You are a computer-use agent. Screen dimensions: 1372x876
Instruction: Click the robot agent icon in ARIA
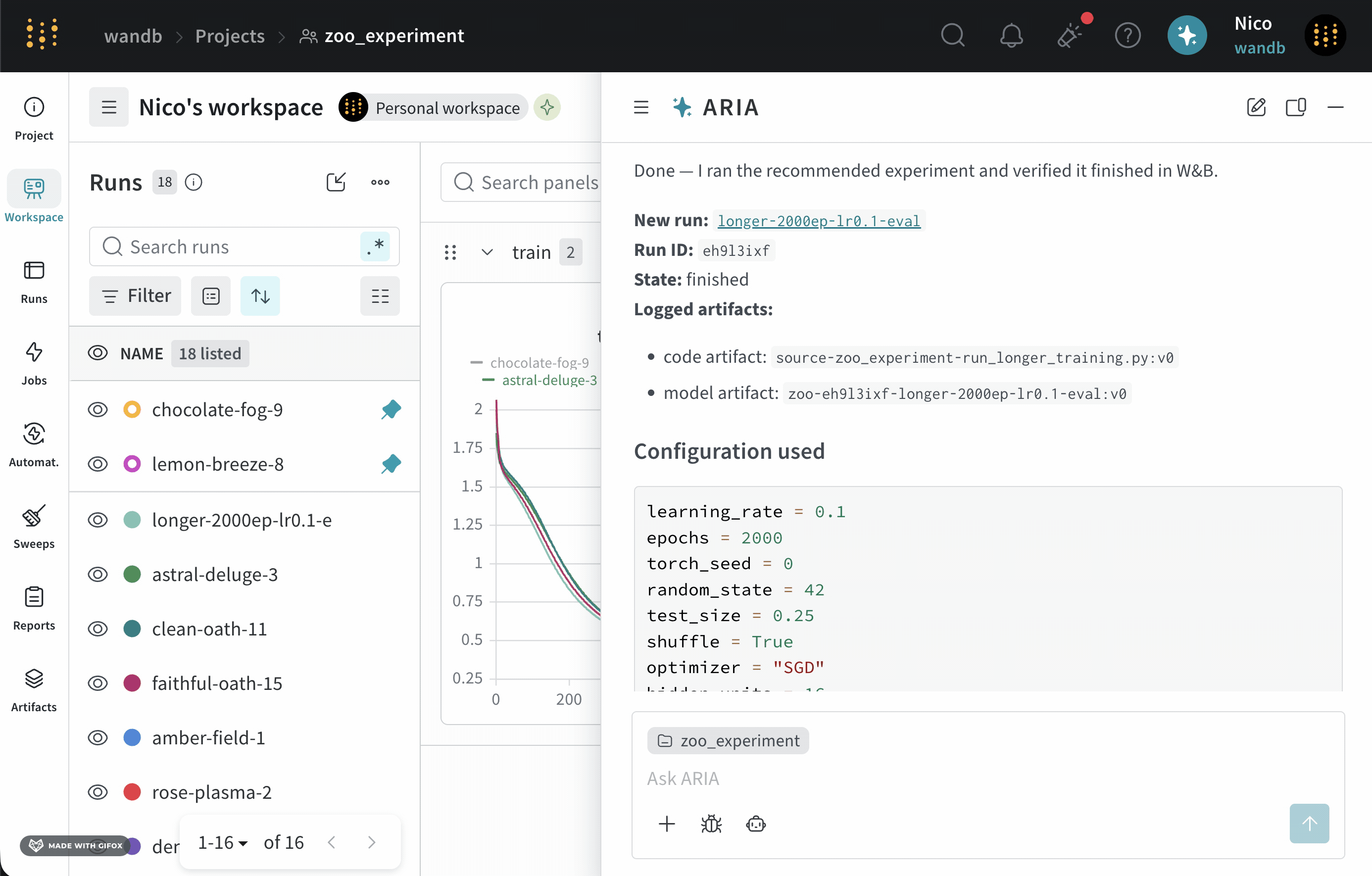click(756, 824)
